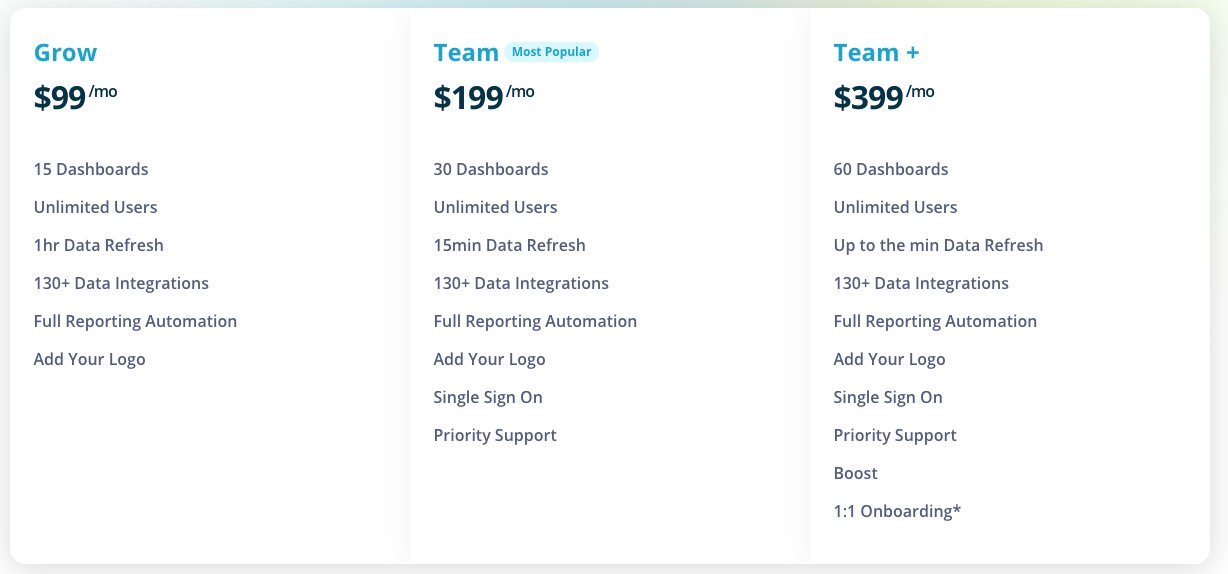The image size is (1228, 574).
Task: Click the 60 Dashboards feature
Action: 891,169
